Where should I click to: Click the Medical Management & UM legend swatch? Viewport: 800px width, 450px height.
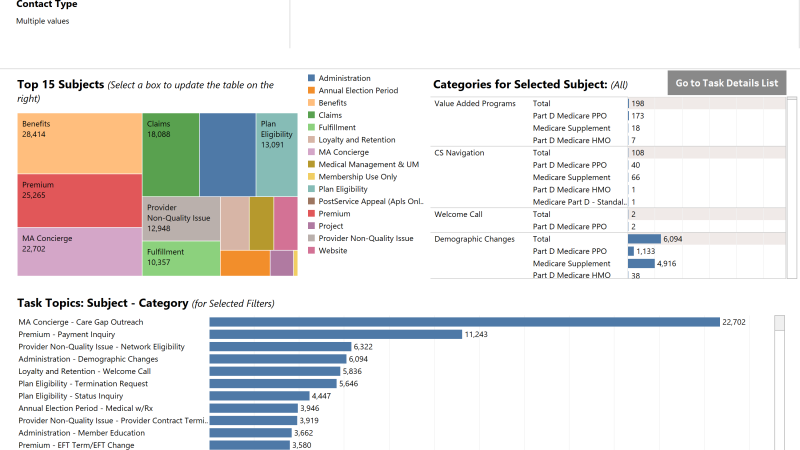click(x=311, y=164)
